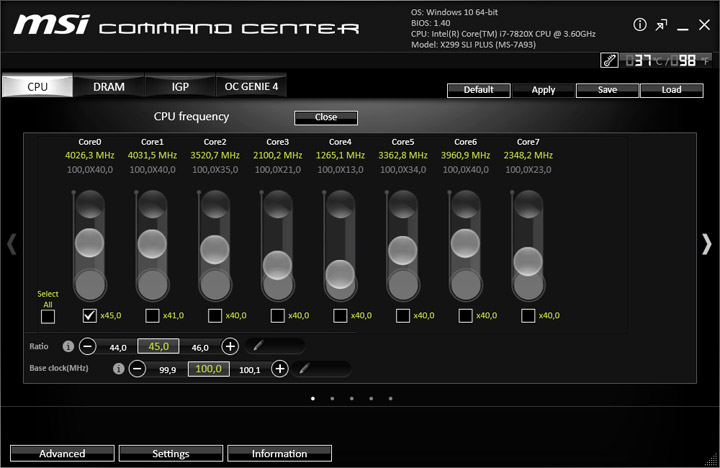The image size is (720, 468).
Task: Open the Information menu
Action: 279,454
